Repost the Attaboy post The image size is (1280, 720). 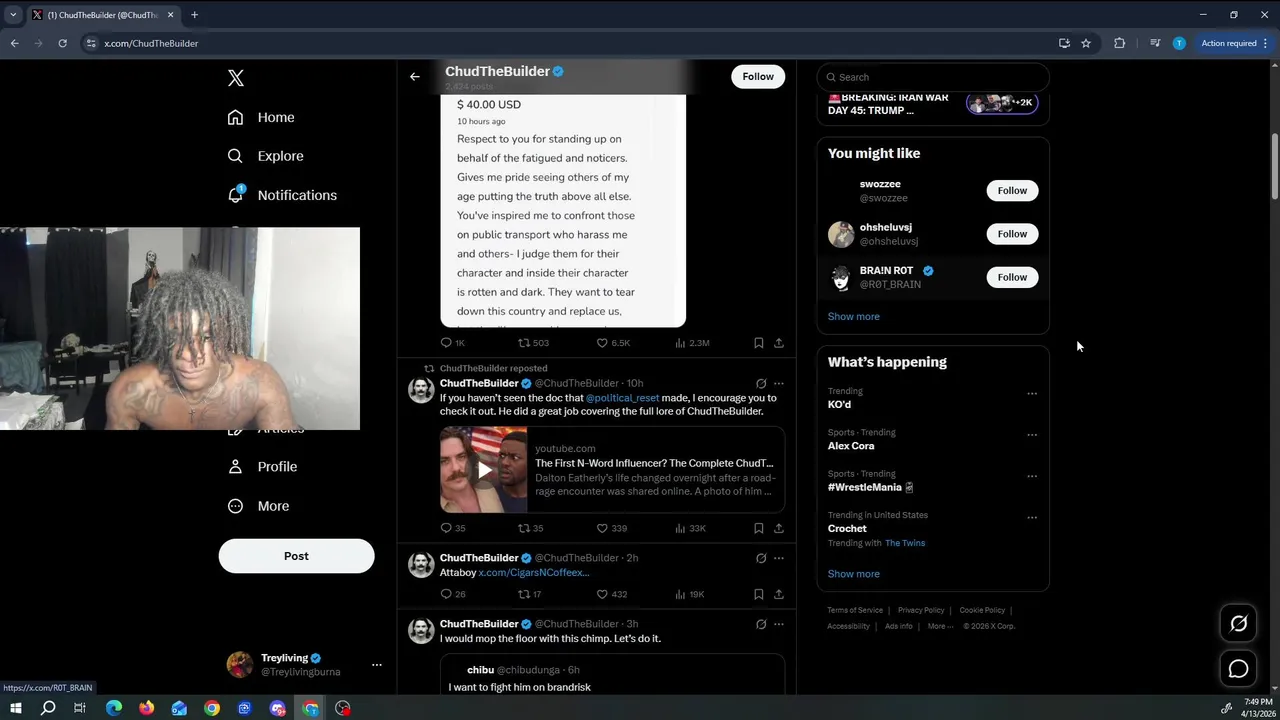529,594
